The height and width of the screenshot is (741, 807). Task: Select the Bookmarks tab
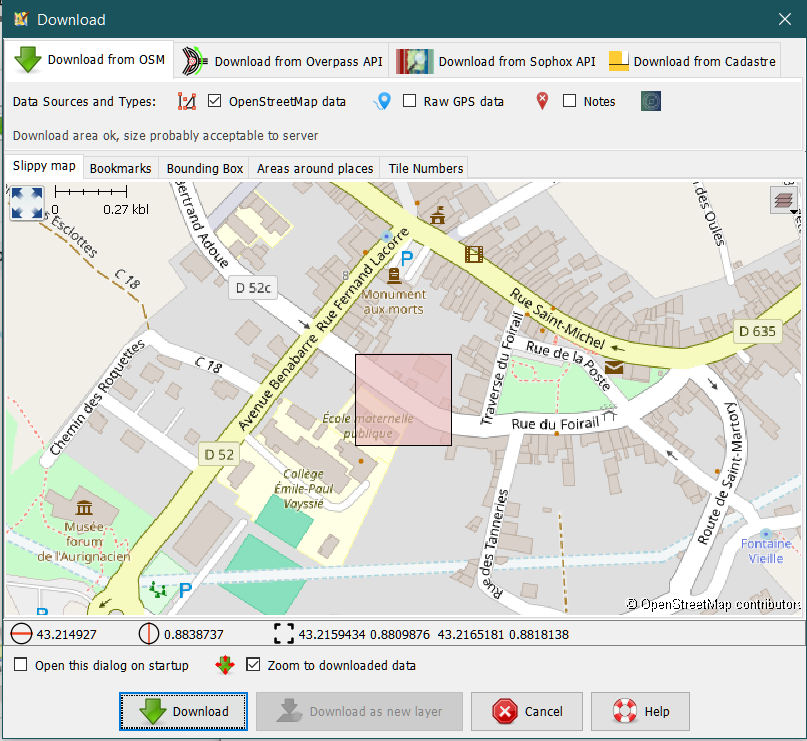[120, 168]
